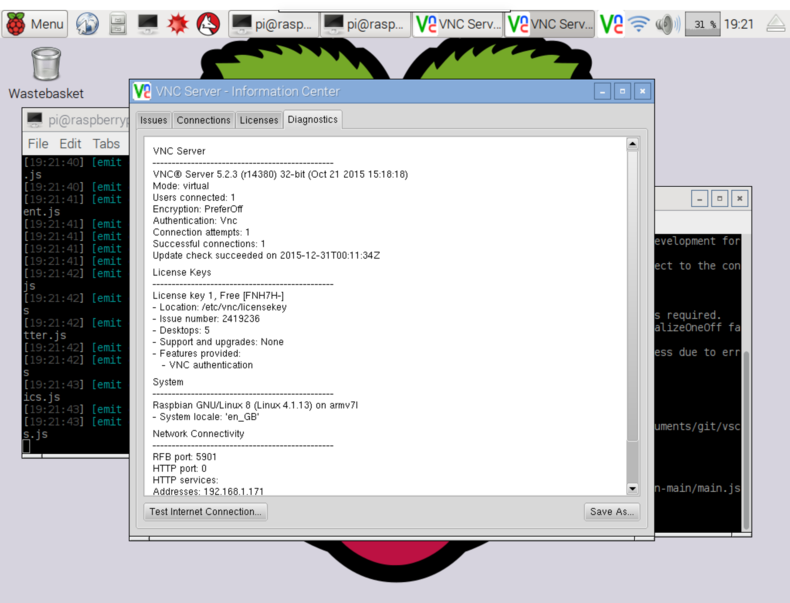Maximize the VNC Server Information Center window

[x=622, y=91]
